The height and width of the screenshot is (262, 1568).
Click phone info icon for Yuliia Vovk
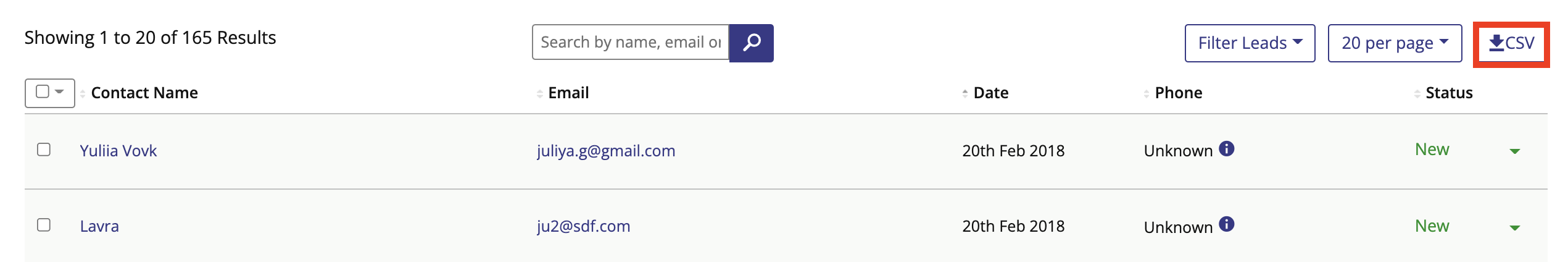pyautogui.click(x=1227, y=149)
